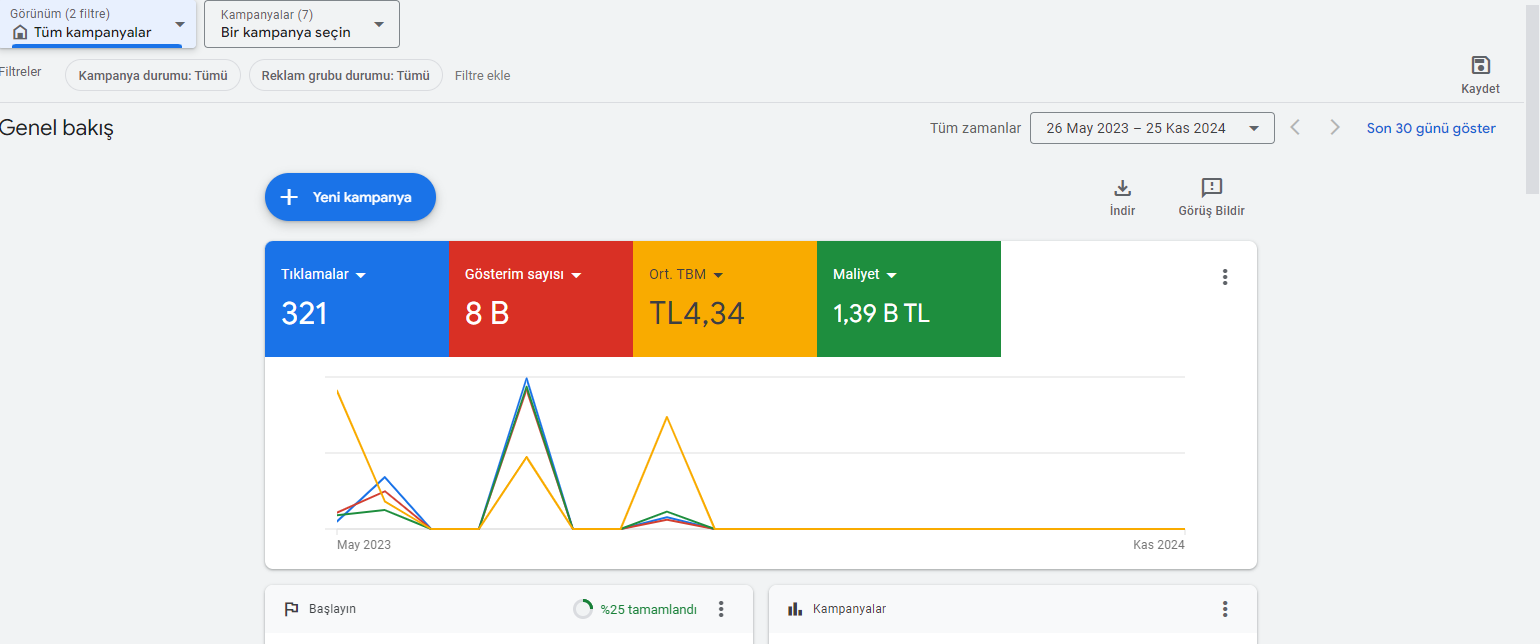Download report via İndir icon
This screenshot has width=1540, height=644.
tap(1122, 188)
